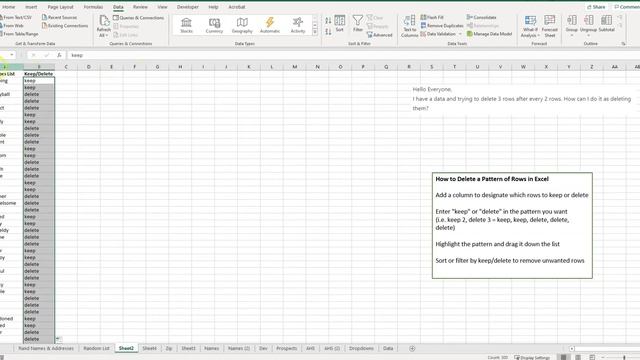
Task: Select the Automatic data type
Action: (x=270, y=25)
